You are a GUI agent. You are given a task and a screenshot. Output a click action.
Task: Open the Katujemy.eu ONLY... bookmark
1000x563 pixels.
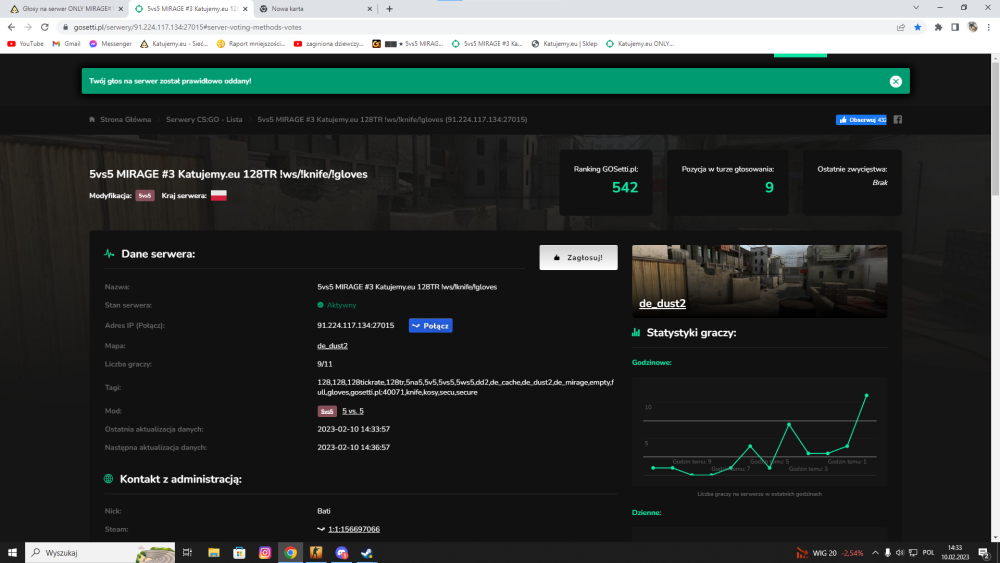pyautogui.click(x=640, y=44)
